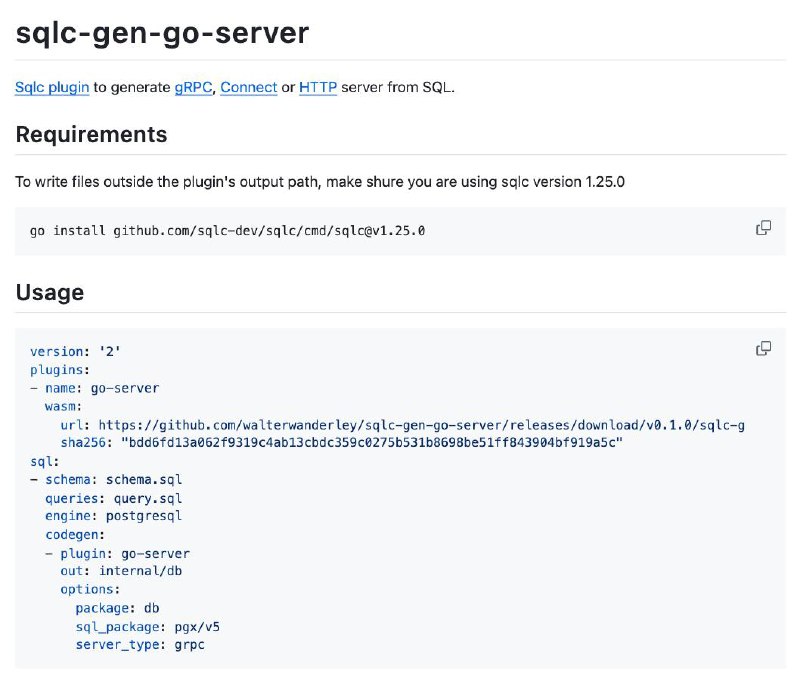The image size is (800, 685).
Task: Click the wasm url value line
Action: tap(403, 425)
